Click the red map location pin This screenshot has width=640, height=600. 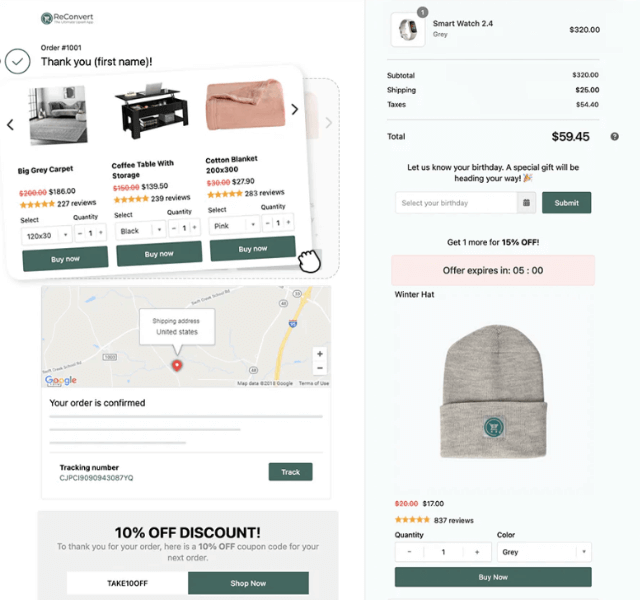(177, 365)
